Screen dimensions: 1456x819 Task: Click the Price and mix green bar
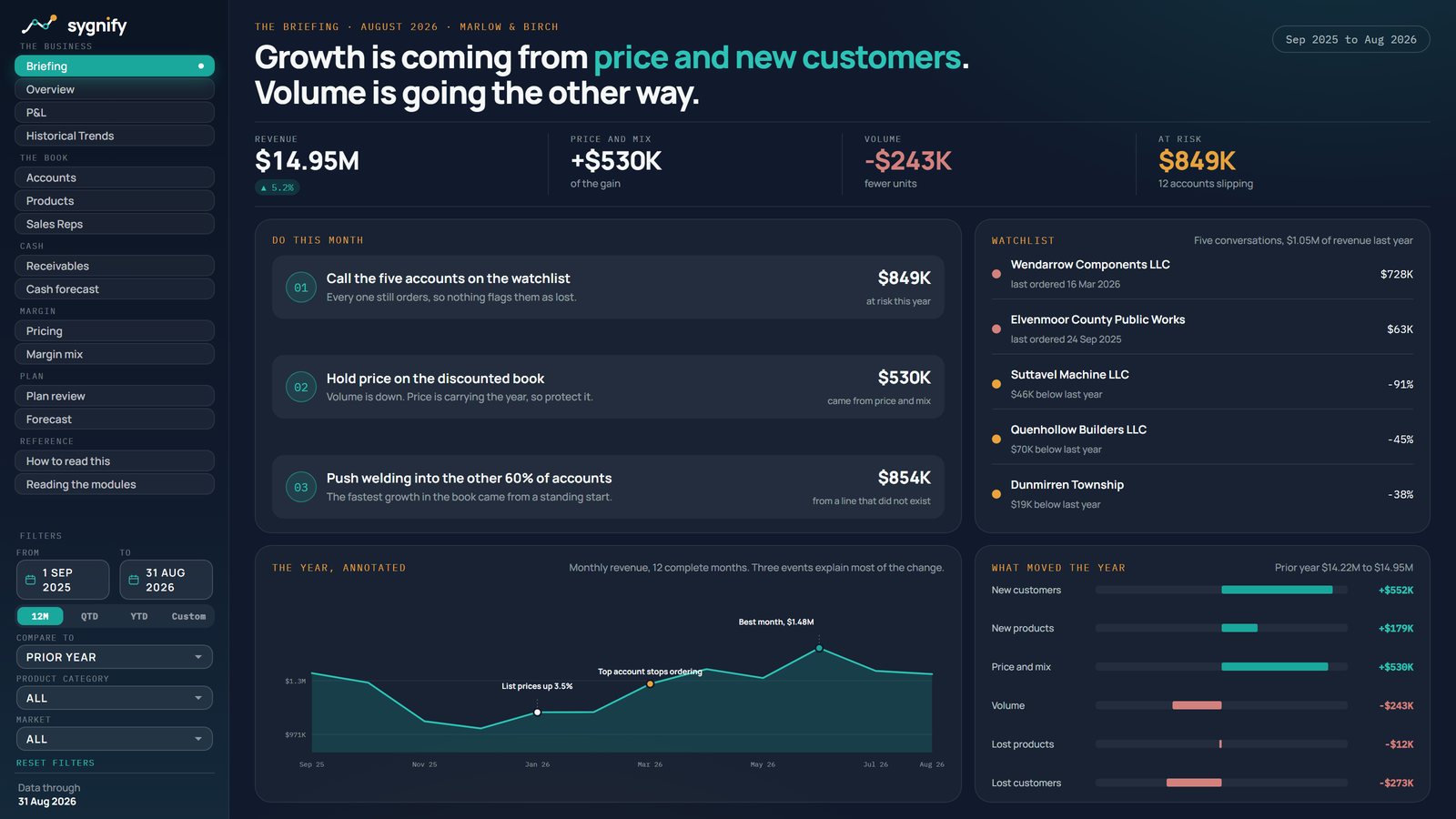click(1275, 667)
